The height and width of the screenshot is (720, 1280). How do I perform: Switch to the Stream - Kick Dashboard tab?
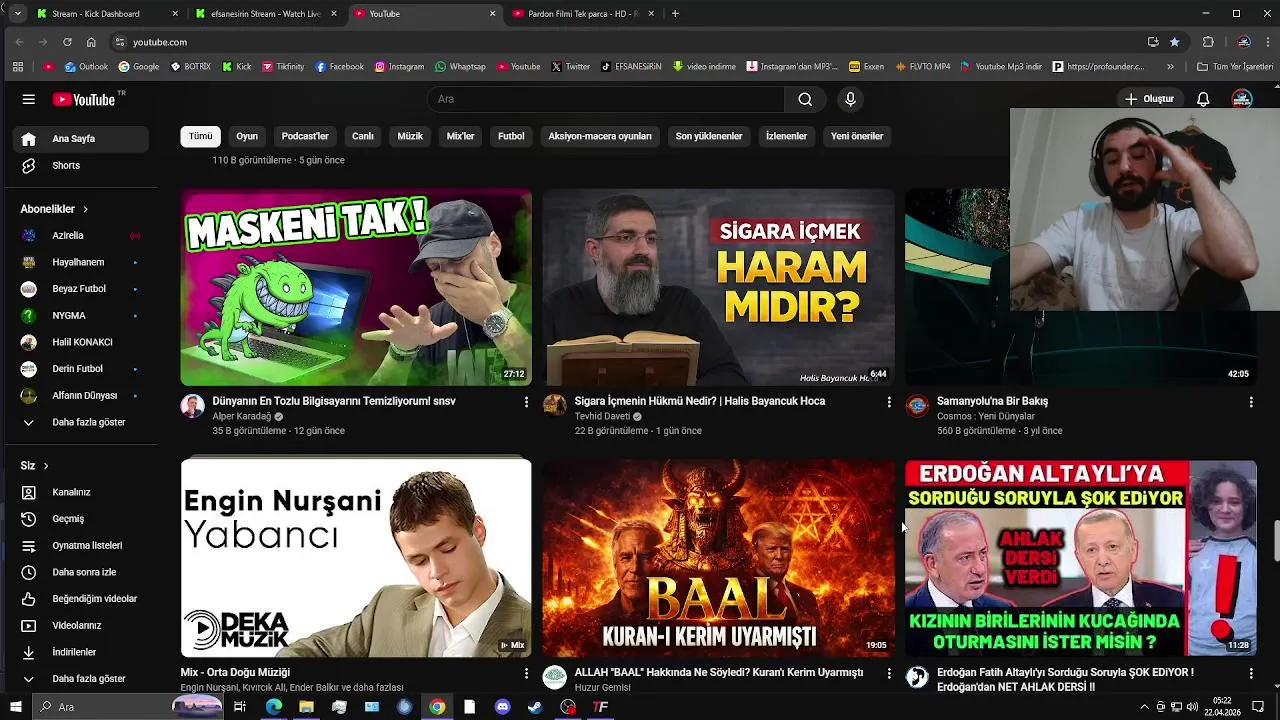point(105,14)
